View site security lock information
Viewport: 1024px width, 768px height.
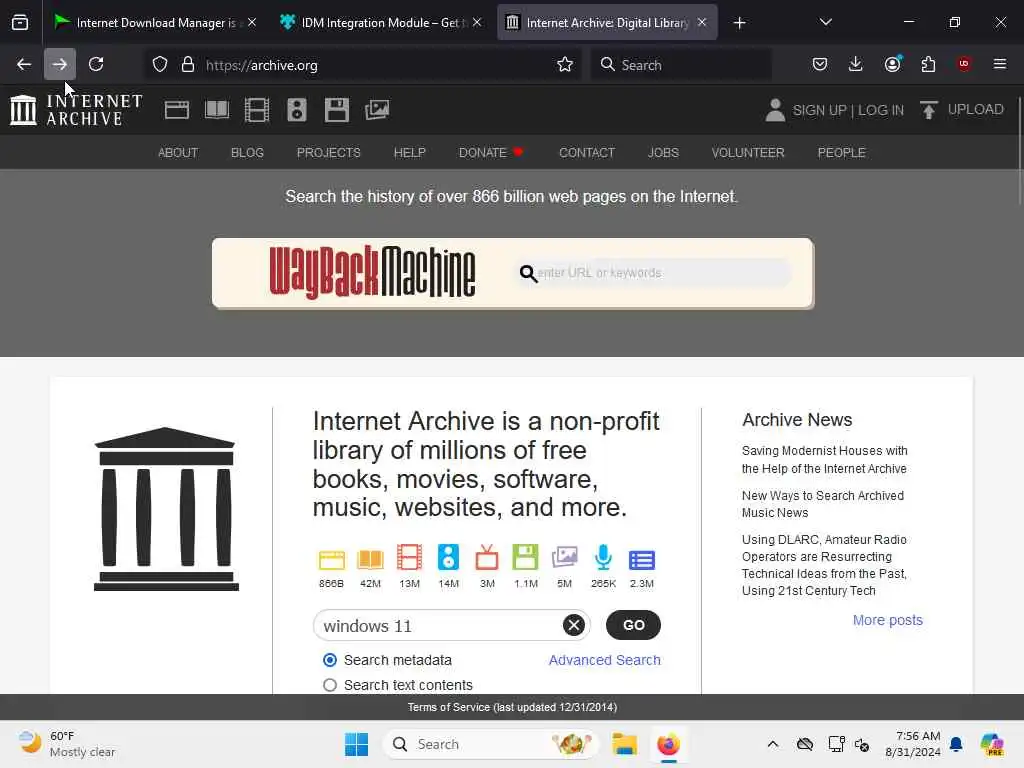click(x=188, y=65)
